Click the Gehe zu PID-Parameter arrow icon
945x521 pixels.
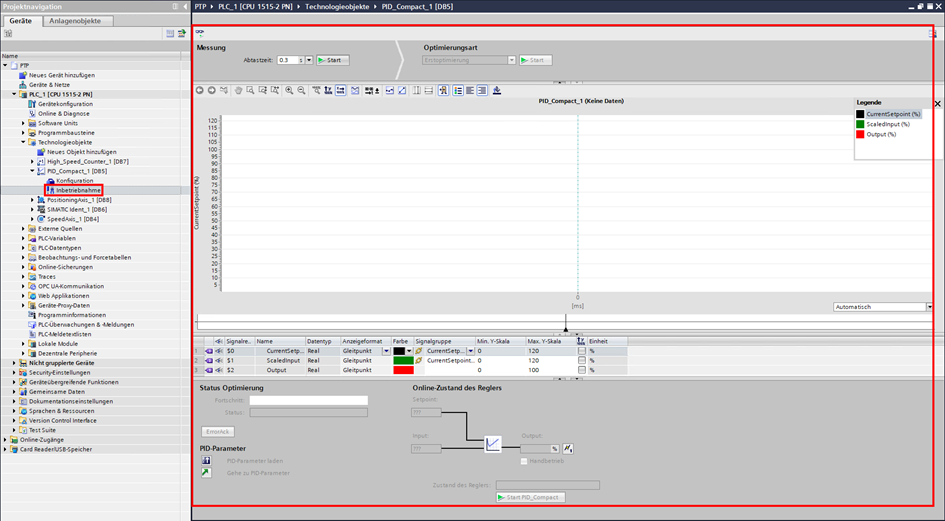[x=206, y=472]
